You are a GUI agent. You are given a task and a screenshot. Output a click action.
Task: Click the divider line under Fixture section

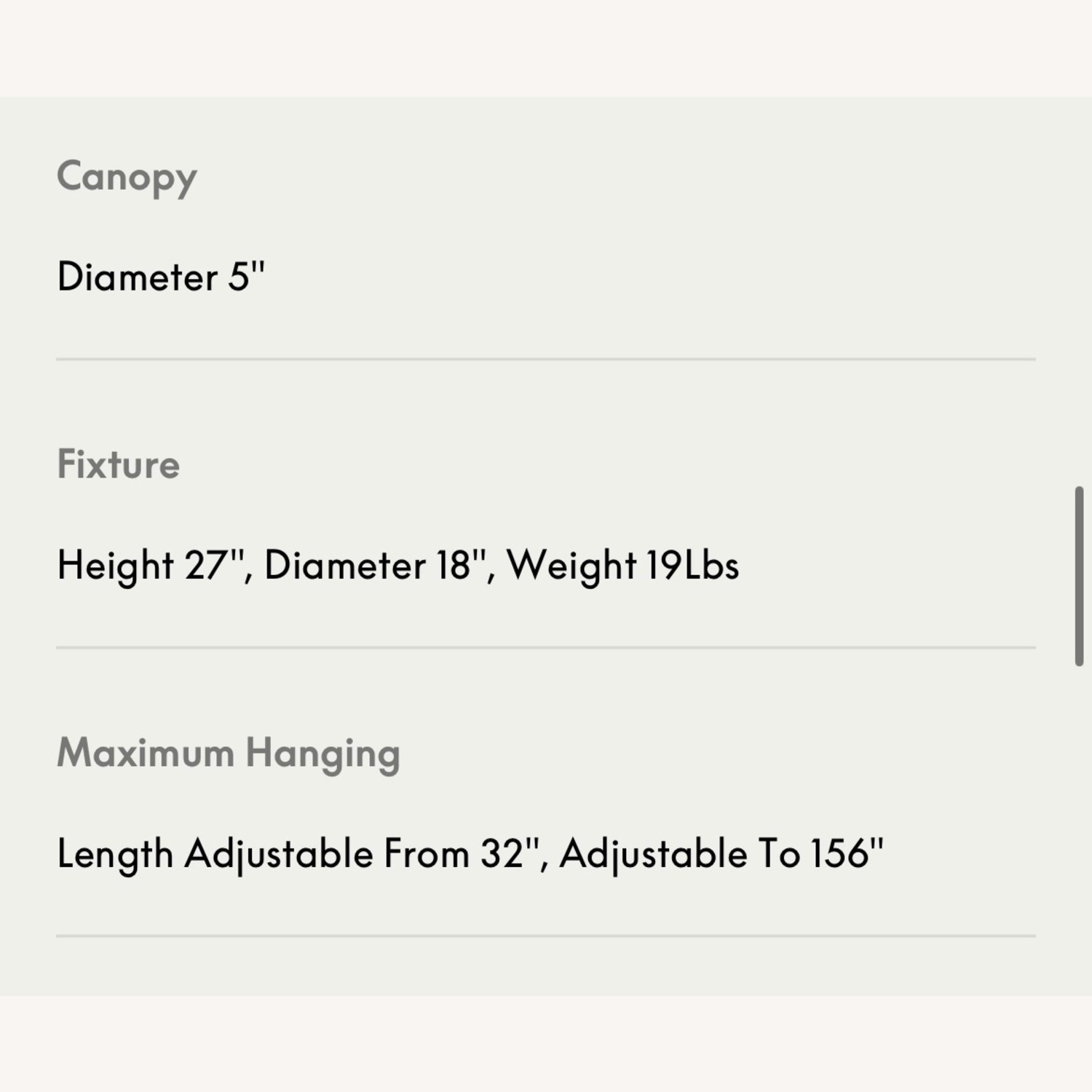[546, 647]
